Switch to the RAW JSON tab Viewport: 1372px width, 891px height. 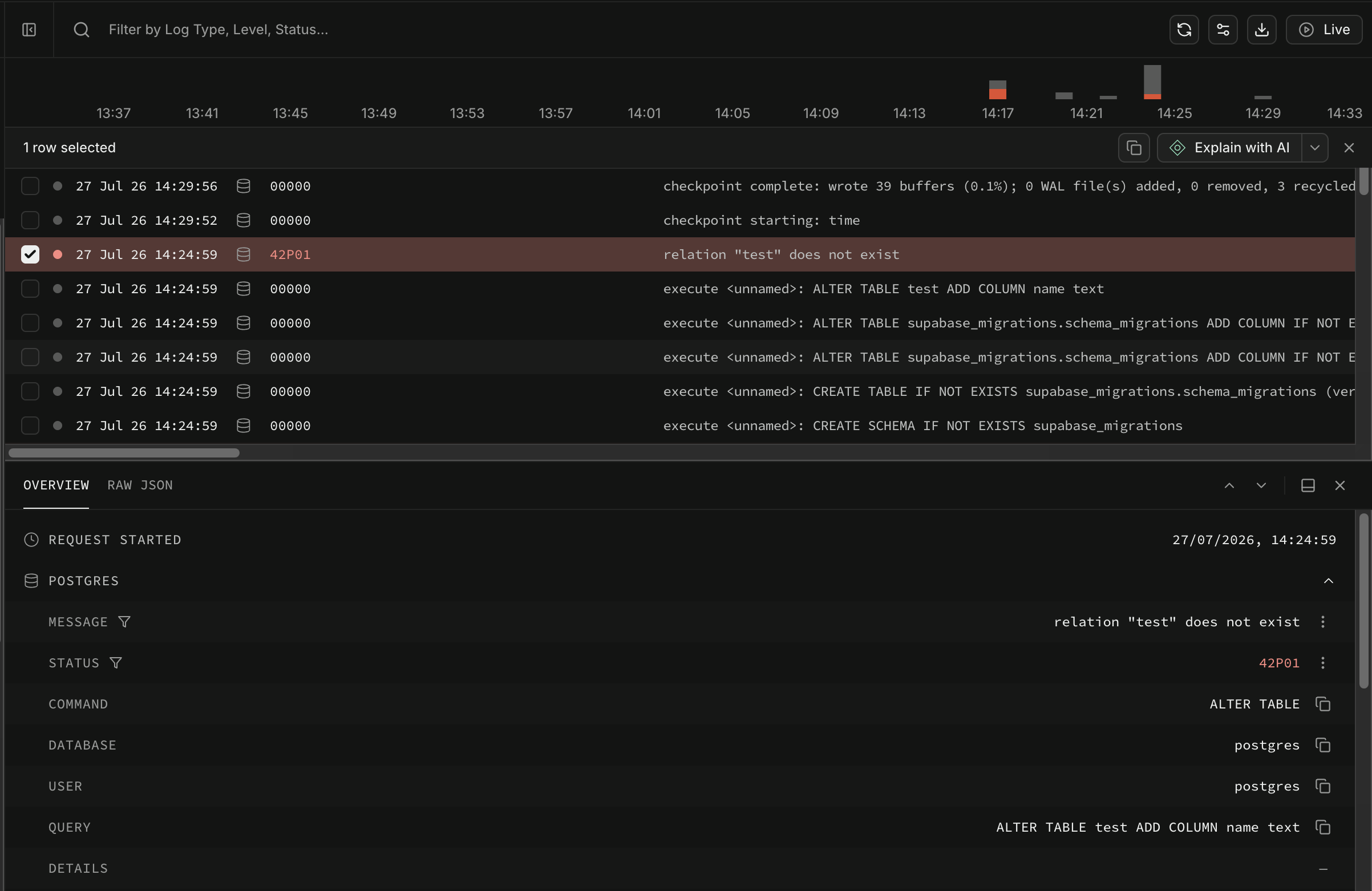click(140, 485)
